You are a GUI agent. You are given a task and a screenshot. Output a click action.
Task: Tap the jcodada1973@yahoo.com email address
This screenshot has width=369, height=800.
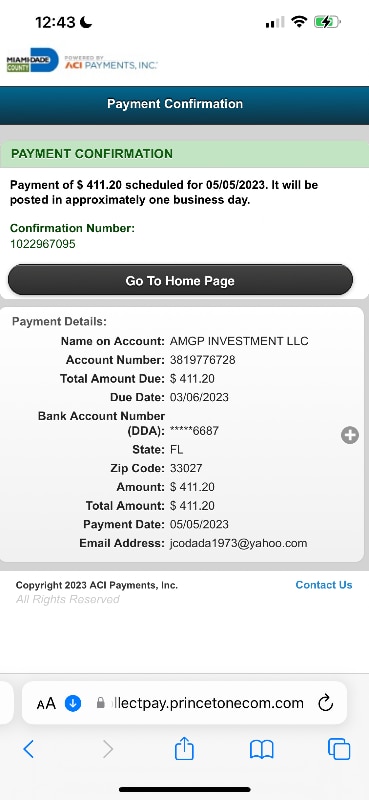pos(238,543)
